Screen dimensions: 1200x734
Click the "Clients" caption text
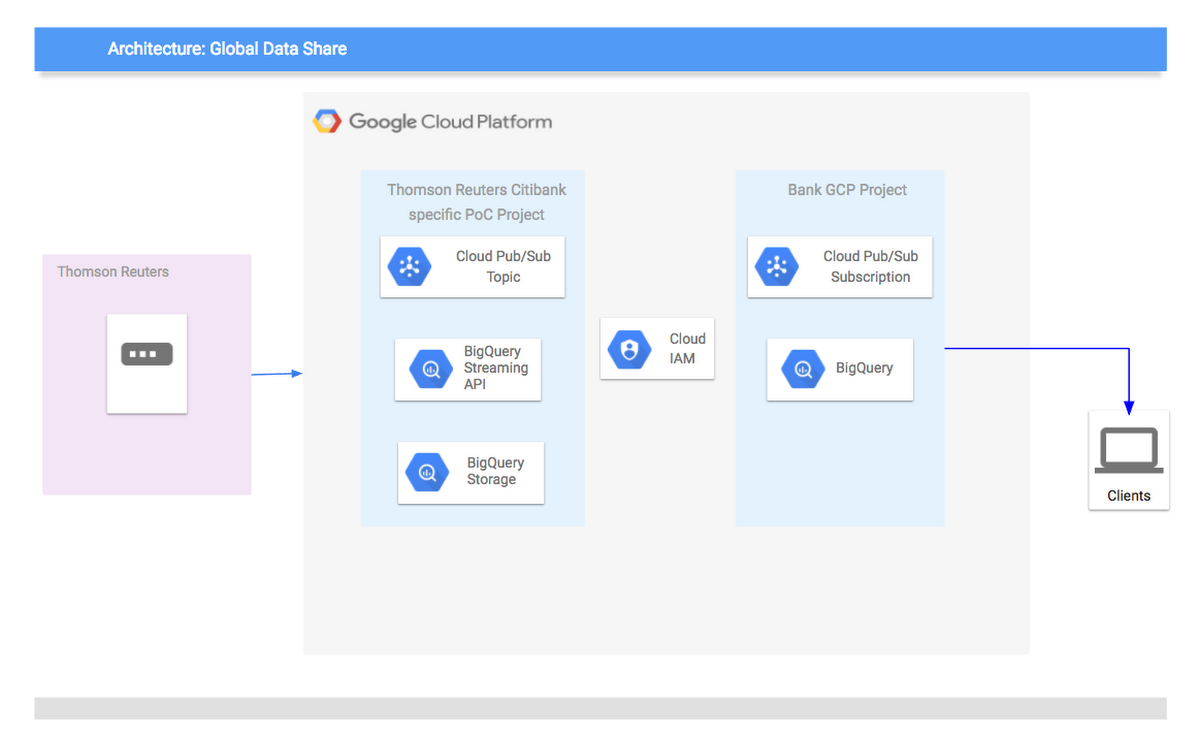[1129, 496]
